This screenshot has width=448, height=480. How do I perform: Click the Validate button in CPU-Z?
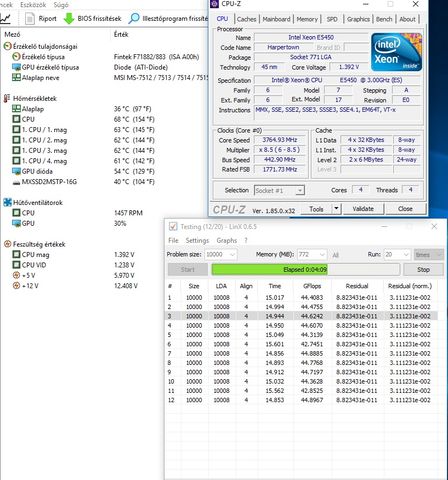pyautogui.click(x=363, y=209)
